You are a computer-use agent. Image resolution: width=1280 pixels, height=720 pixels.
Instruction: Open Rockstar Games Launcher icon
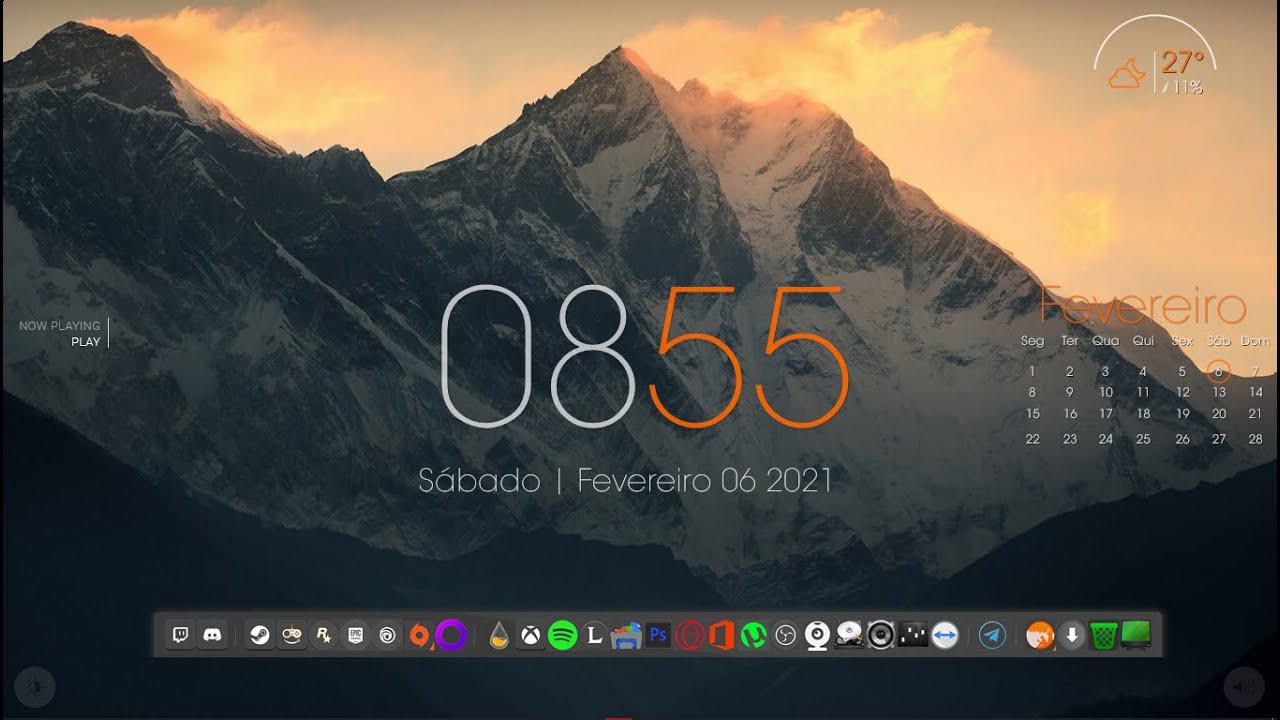[323, 635]
